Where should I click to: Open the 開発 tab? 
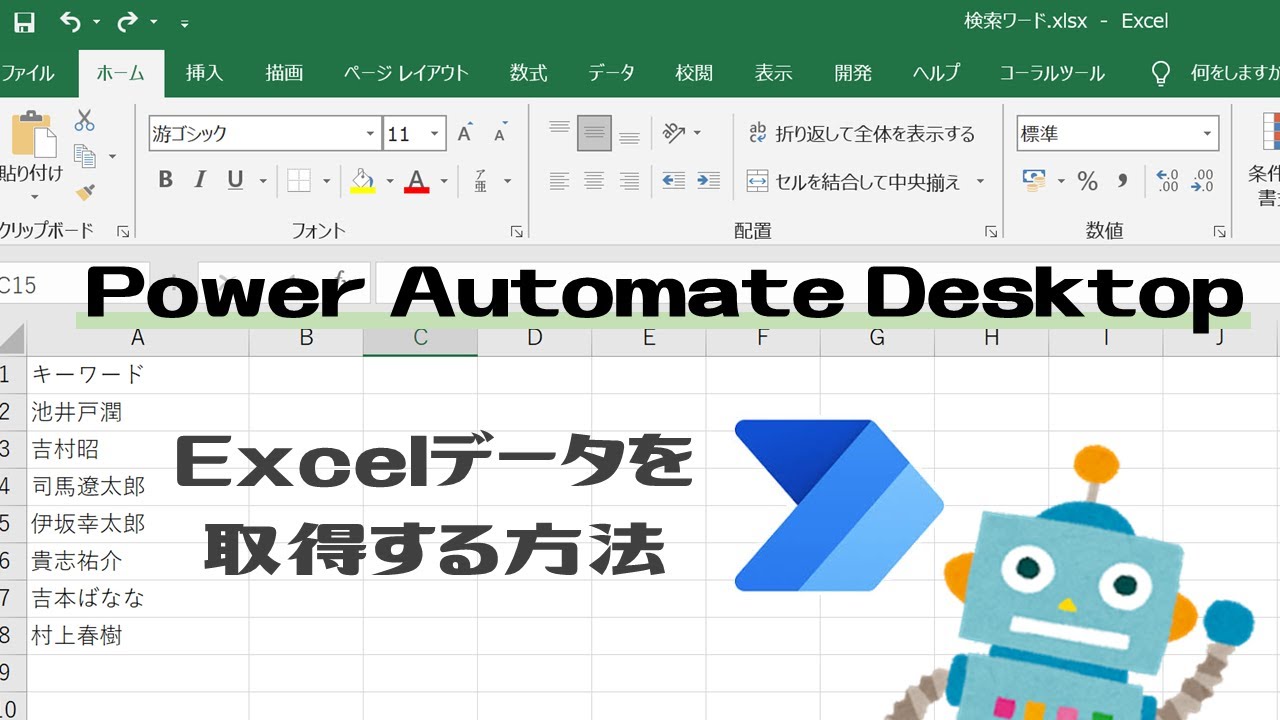853,73
